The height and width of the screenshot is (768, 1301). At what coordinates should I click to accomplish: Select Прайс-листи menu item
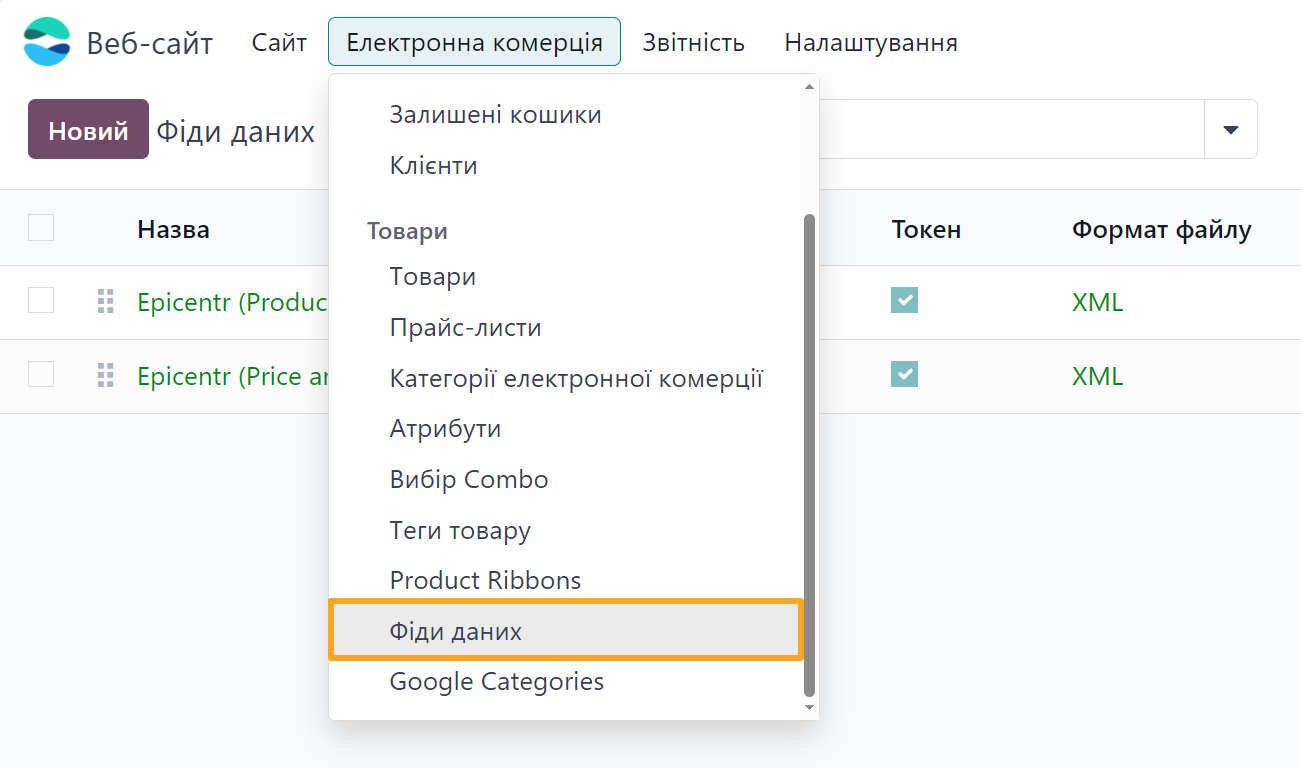pyautogui.click(x=566, y=328)
